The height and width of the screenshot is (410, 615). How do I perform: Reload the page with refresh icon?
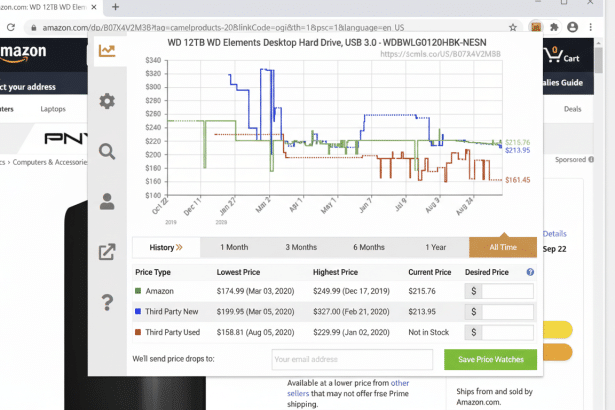11,27
